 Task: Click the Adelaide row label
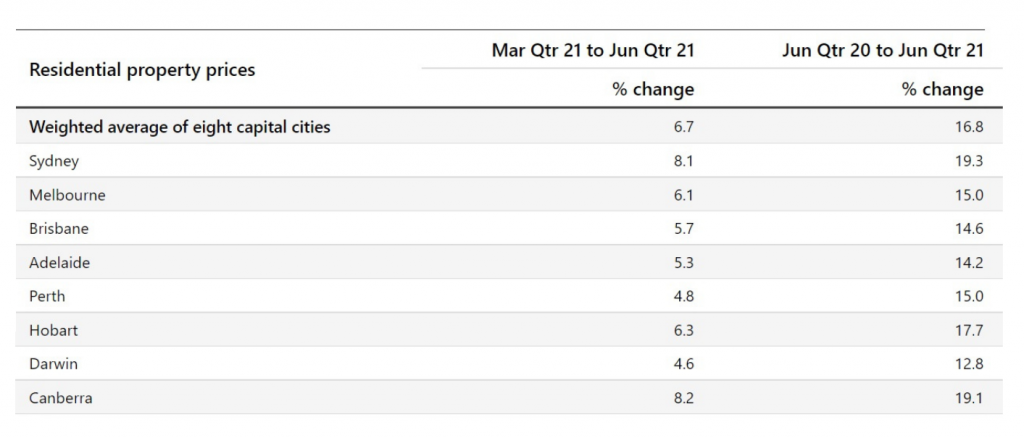[59, 262]
